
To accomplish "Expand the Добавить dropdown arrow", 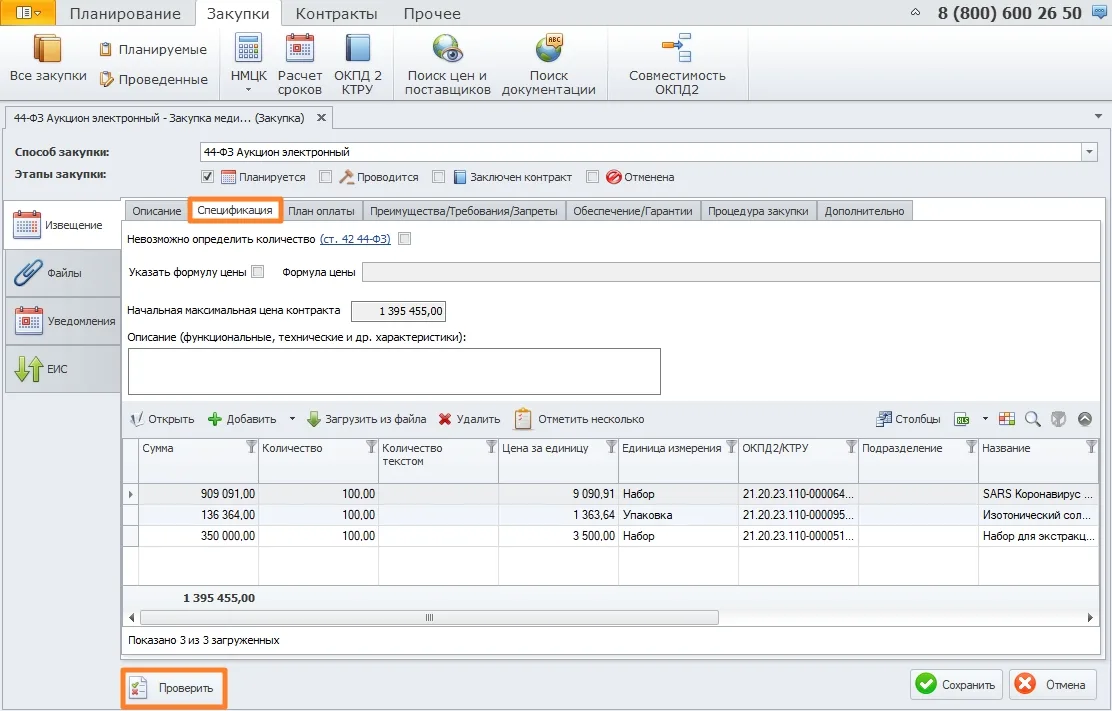I will [x=292, y=419].
